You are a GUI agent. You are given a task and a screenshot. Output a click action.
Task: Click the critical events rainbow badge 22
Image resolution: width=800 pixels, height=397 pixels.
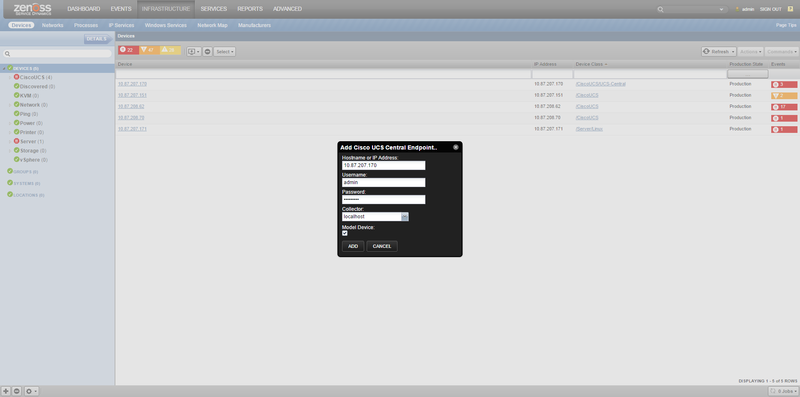click(x=128, y=50)
